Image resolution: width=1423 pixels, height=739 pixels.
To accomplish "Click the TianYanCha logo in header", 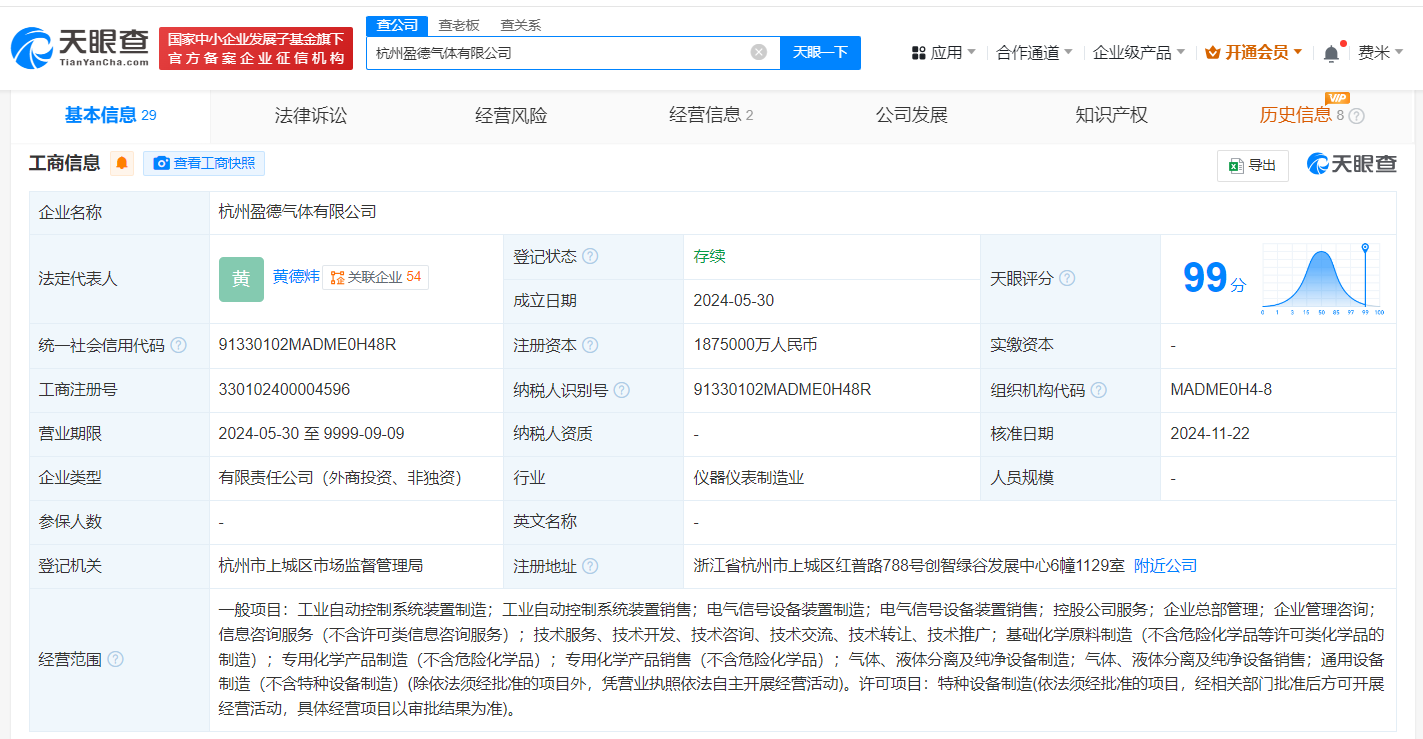I will point(80,47).
